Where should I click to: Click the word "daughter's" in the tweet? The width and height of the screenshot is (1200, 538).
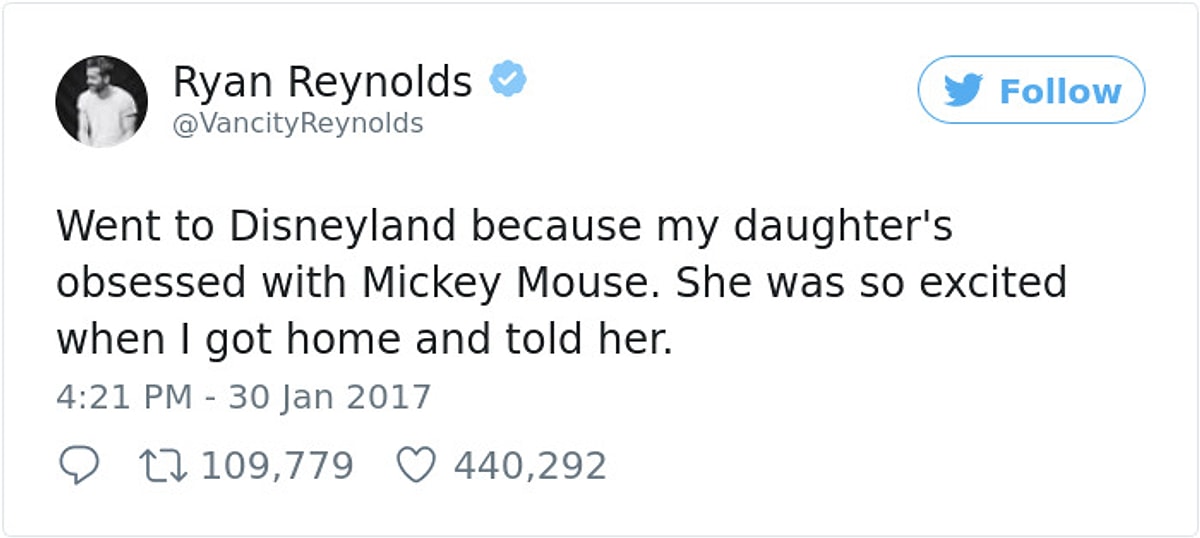(x=843, y=227)
